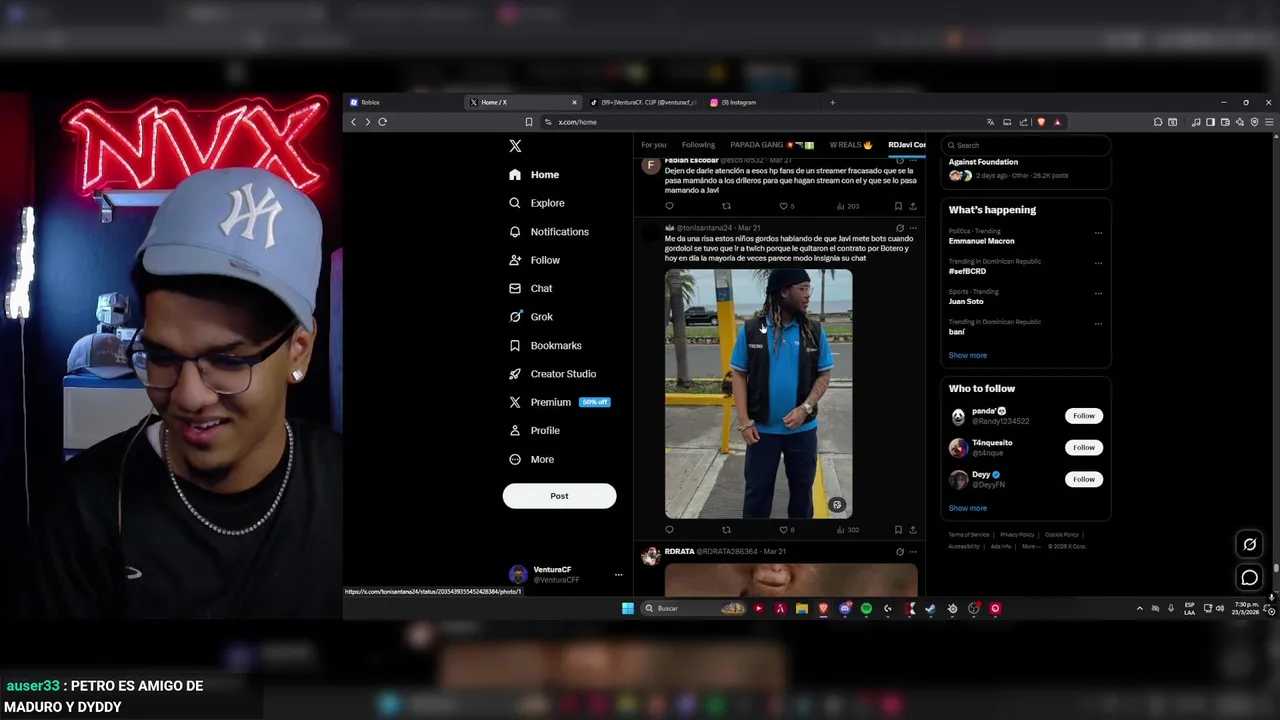1280x720 pixels.
Task: Close the Home / X browser tab
Action: 574,102
